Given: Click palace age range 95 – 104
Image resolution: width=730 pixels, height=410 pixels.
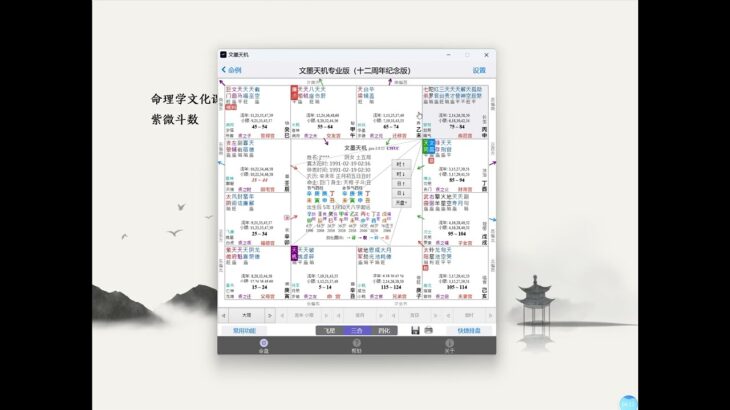Looking at the screenshot, I should [457, 234].
